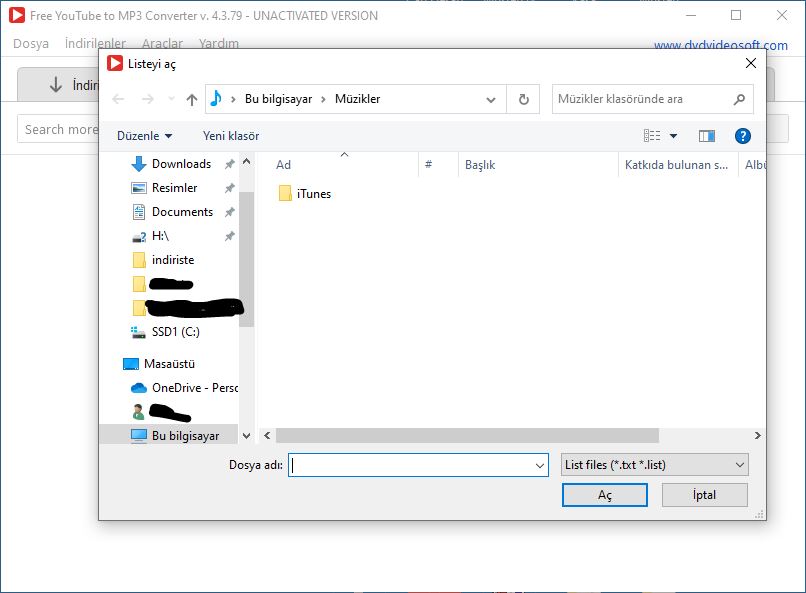
Task: Click the Downloads pin icon
Action: pyautogui.click(x=229, y=164)
